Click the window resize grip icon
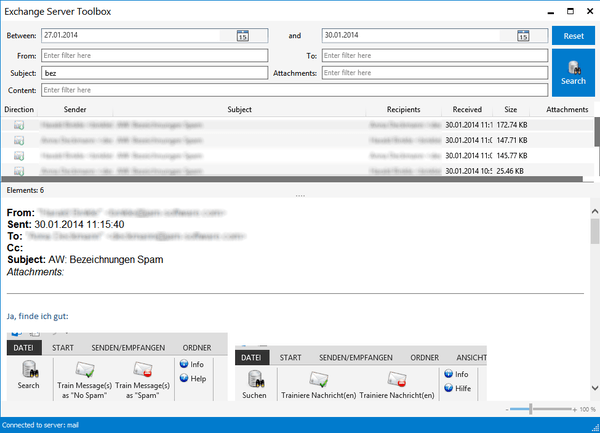600x433 pixels. (595, 428)
